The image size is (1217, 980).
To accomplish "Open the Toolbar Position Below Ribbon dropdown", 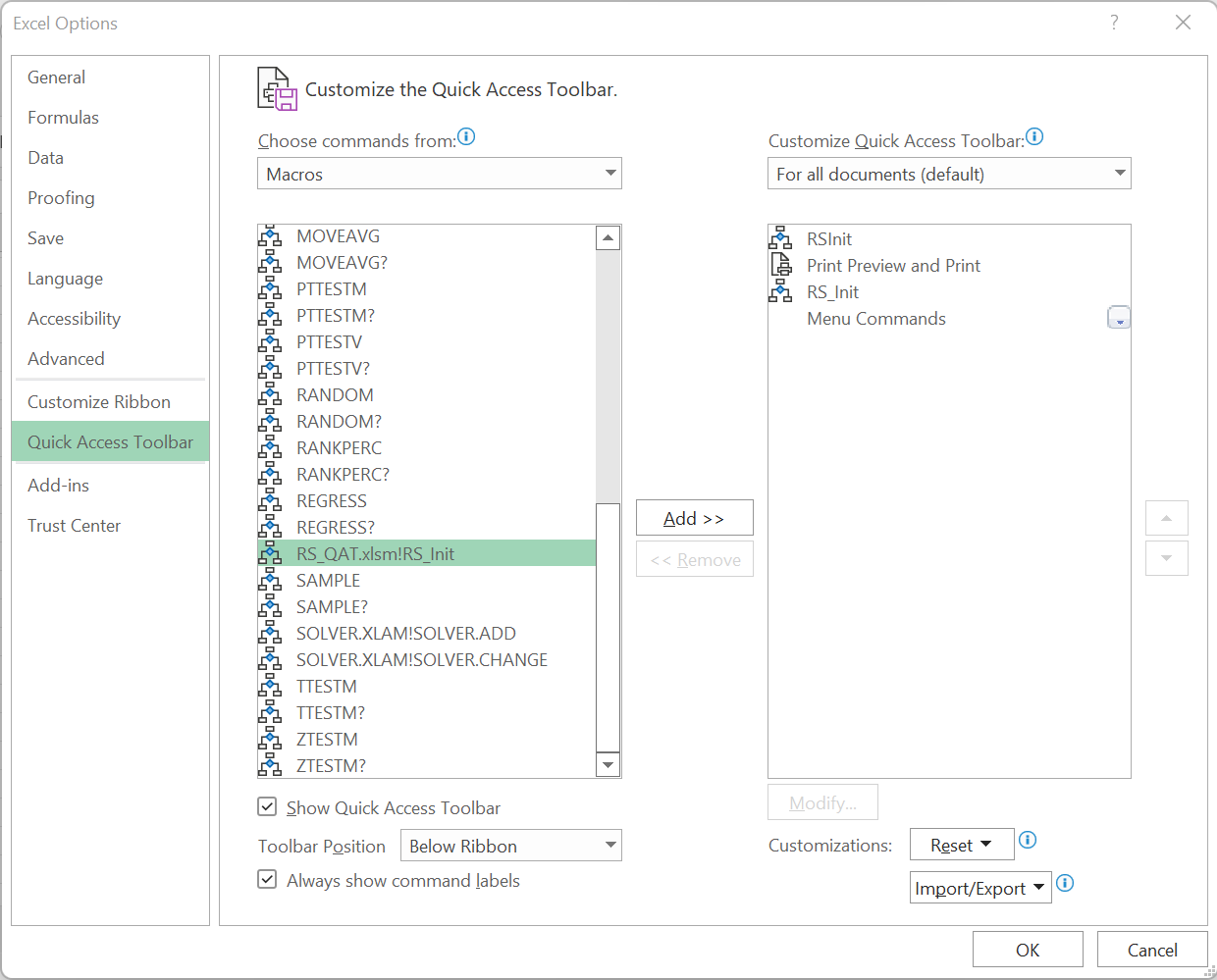I will (x=511, y=846).
